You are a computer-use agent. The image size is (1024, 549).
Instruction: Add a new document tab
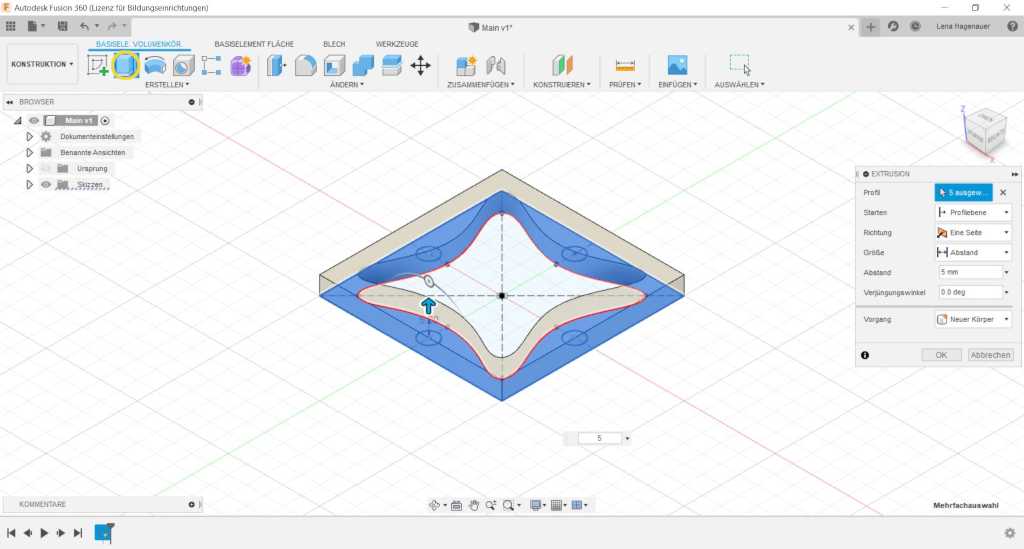[x=871, y=27]
